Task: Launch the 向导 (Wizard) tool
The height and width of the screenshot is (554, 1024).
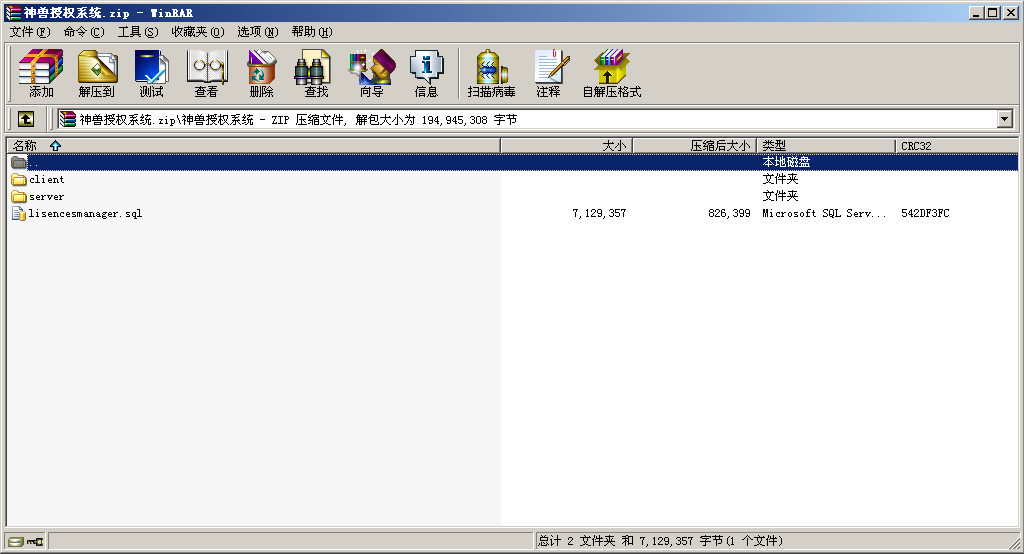Action: point(371,73)
